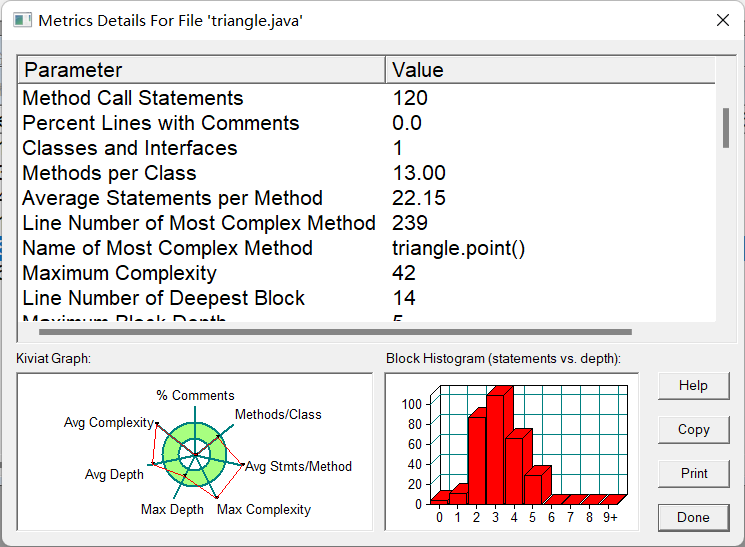This screenshot has height=547, width=745.
Task: Select the Average Statements per Method row
Action: coord(367,198)
